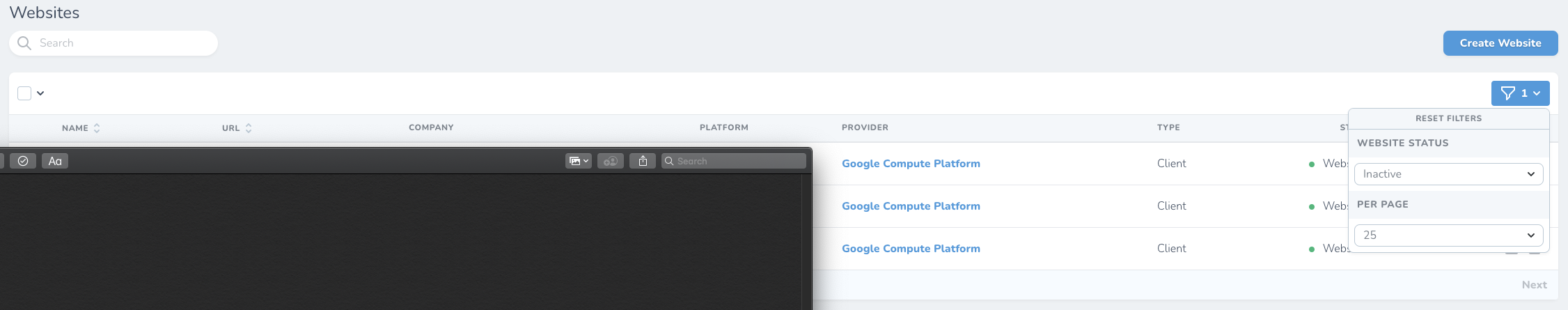
Task: Open the Website Status dropdown showing Inactive
Action: [1448, 174]
